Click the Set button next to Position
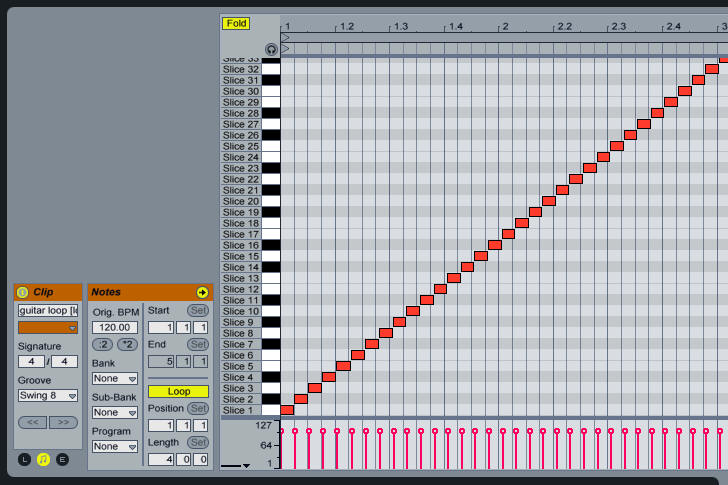Viewport: 728px width, 485px height. click(198, 408)
